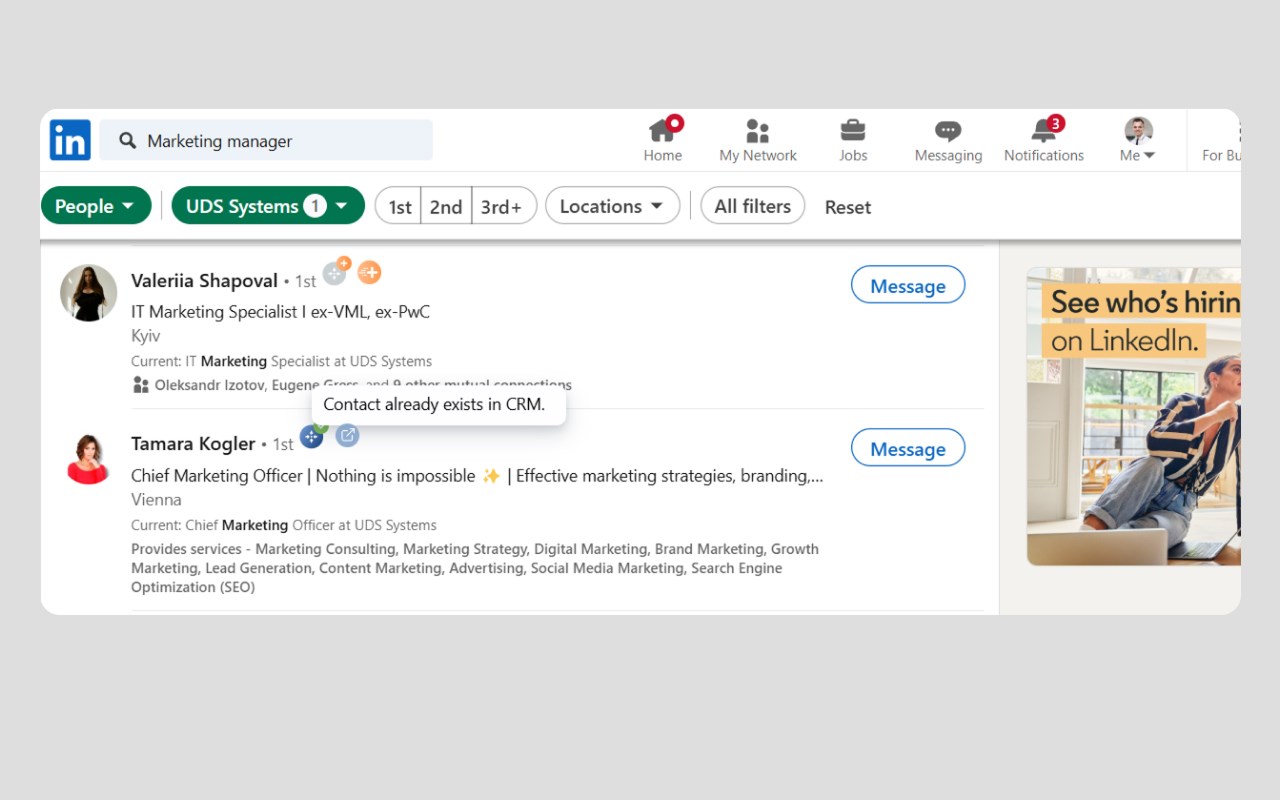The width and height of the screenshot is (1280, 800).
Task: Toggle the 1st connections filter
Action: point(399,206)
